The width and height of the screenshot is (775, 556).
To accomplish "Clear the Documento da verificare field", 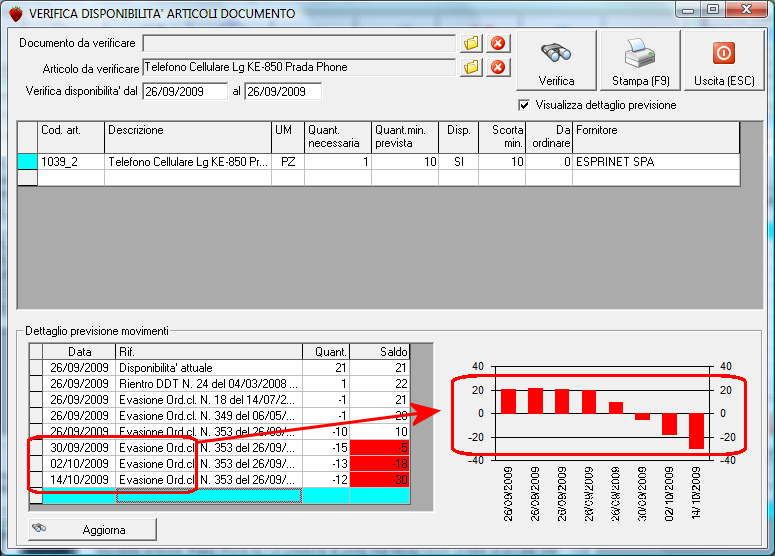I will tap(498, 43).
